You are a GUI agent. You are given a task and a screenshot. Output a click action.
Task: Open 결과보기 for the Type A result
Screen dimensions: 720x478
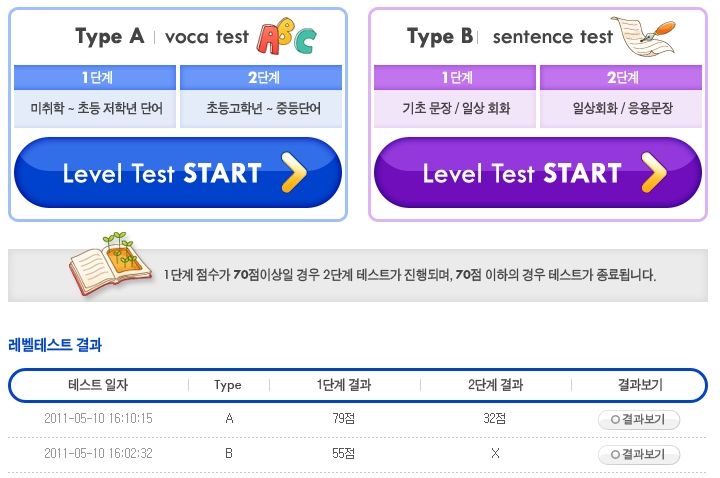[x=639, y=419]
